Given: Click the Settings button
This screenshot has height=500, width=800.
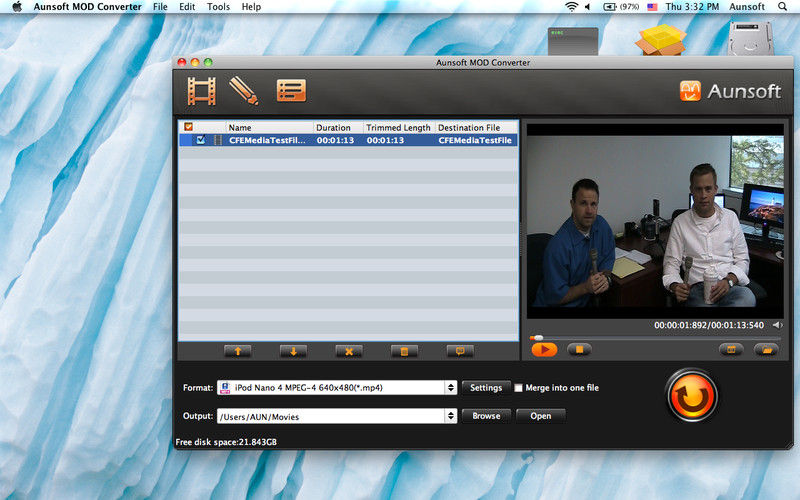Looking at the screenshot, I should point(486,388).
